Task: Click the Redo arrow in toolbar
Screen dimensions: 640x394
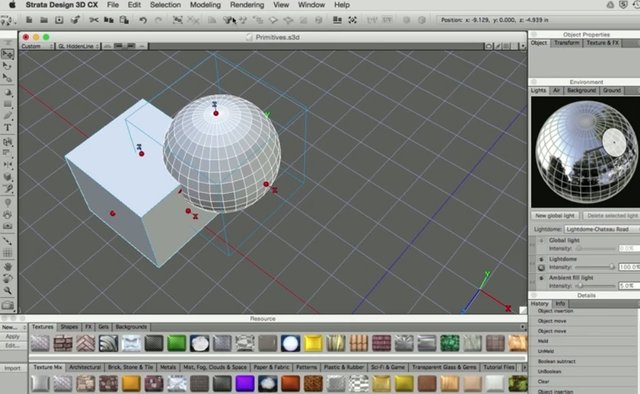Action: click(158, 20)
